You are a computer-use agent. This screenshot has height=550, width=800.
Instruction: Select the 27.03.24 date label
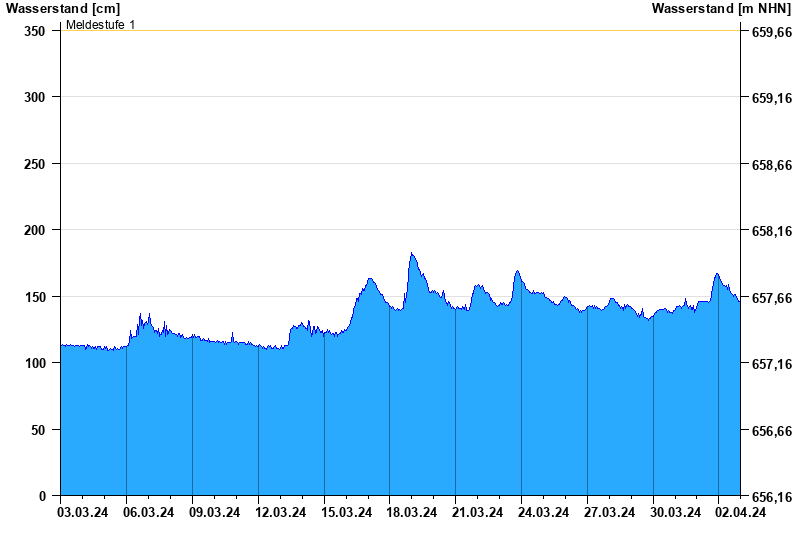609,513
